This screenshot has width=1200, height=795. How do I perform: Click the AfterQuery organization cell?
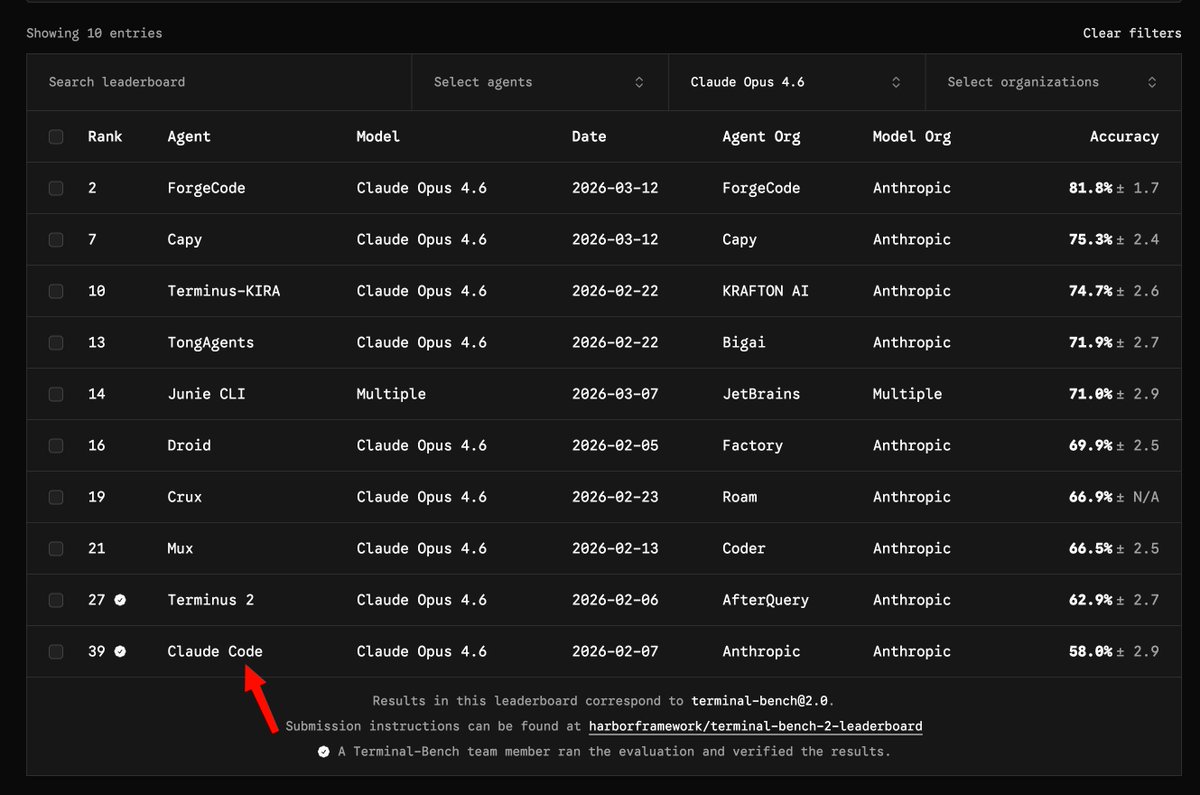pos(766,600)
